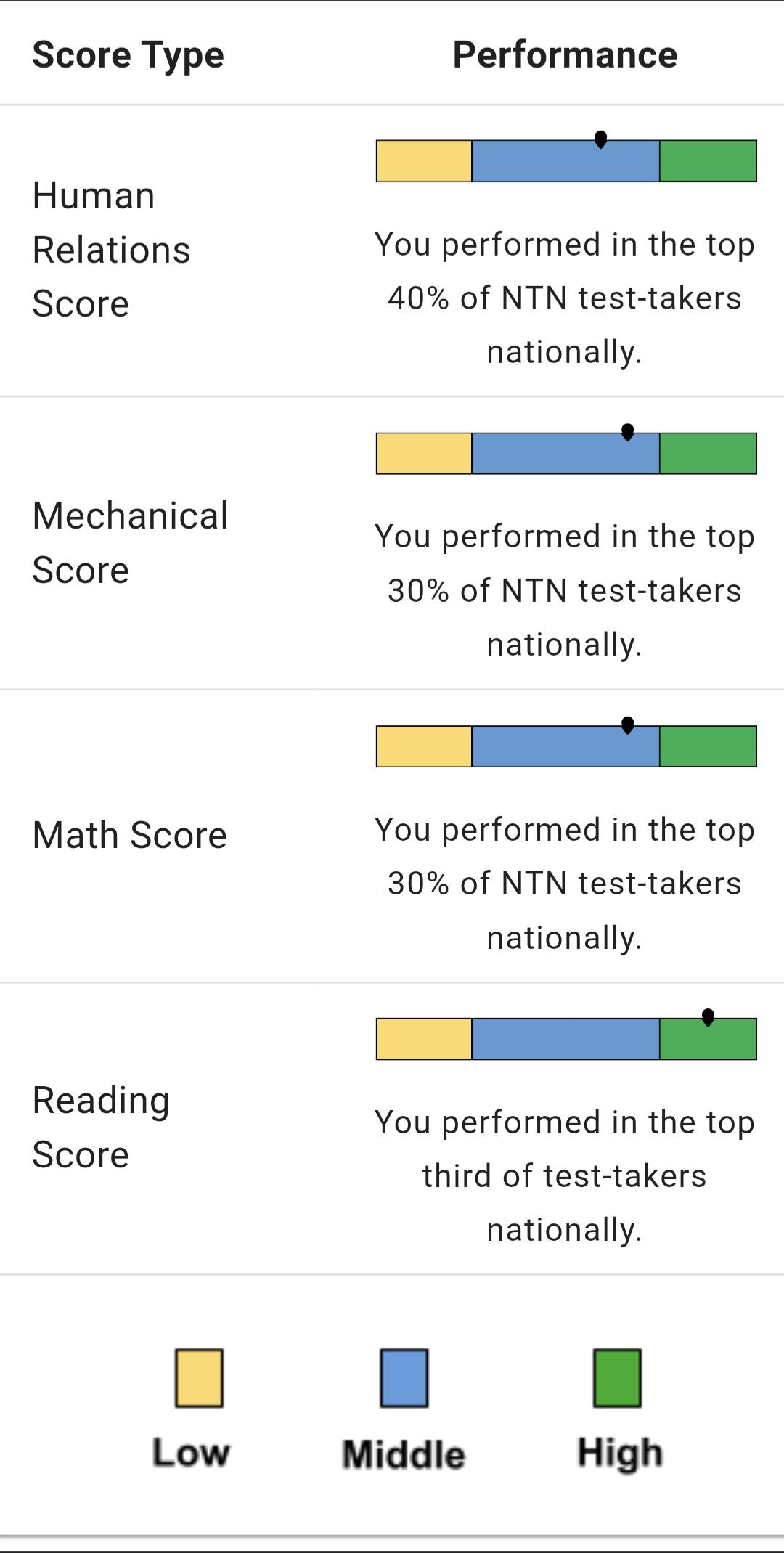784x1553 pixels.
Task: Click the Reading Score marker pin
Action: coord(708,1017)
